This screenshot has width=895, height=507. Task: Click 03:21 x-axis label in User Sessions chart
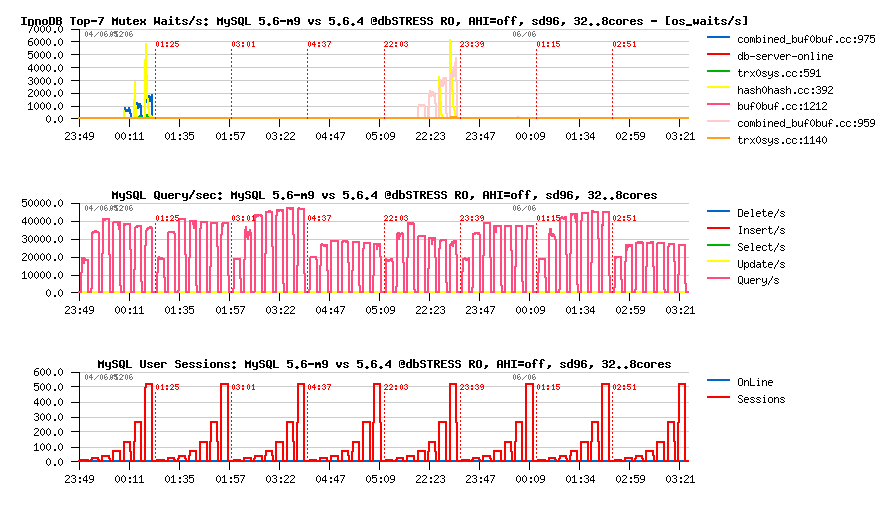tap(680, 480)
